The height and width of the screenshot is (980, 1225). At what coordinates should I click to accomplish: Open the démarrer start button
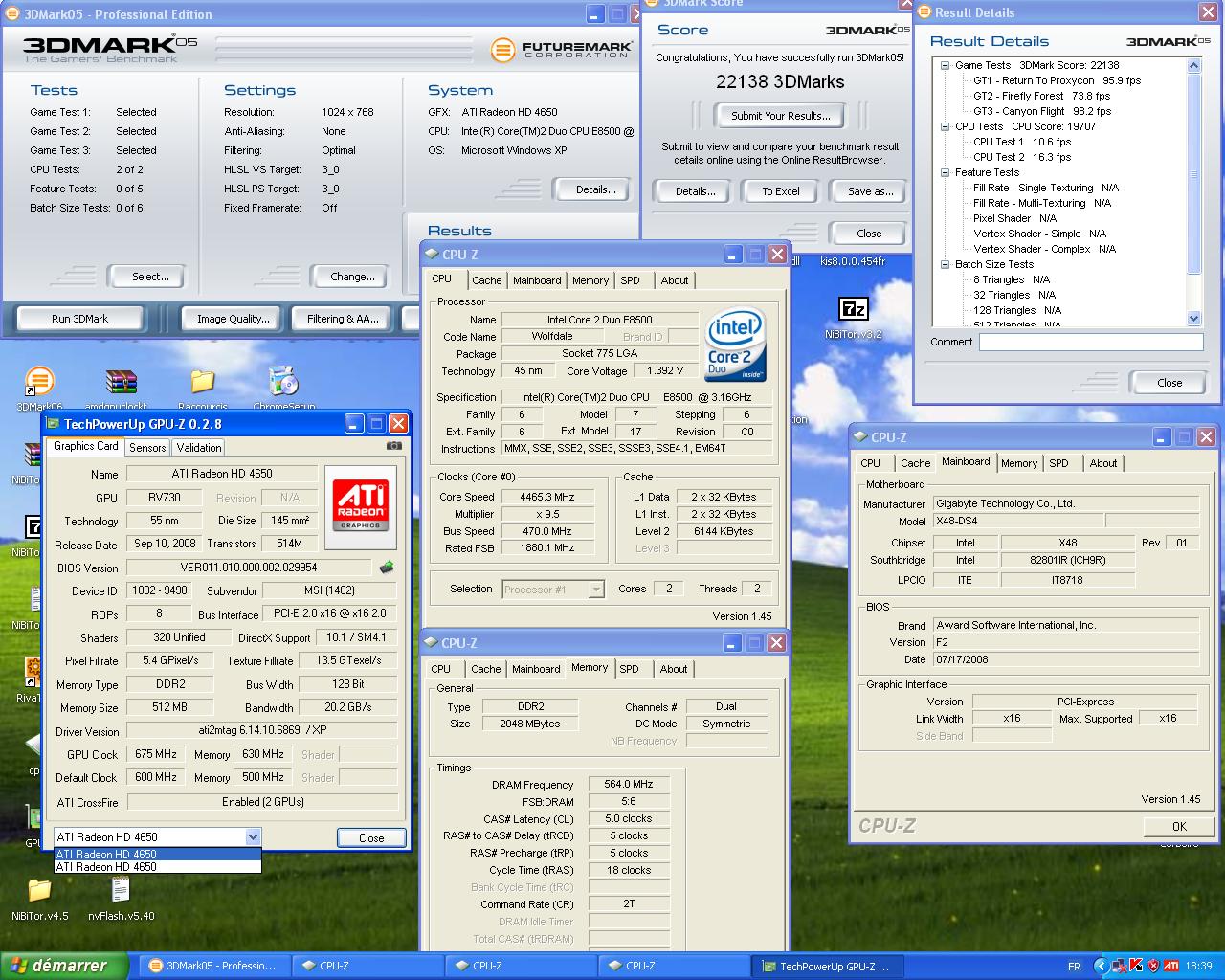tap(64, 966)
